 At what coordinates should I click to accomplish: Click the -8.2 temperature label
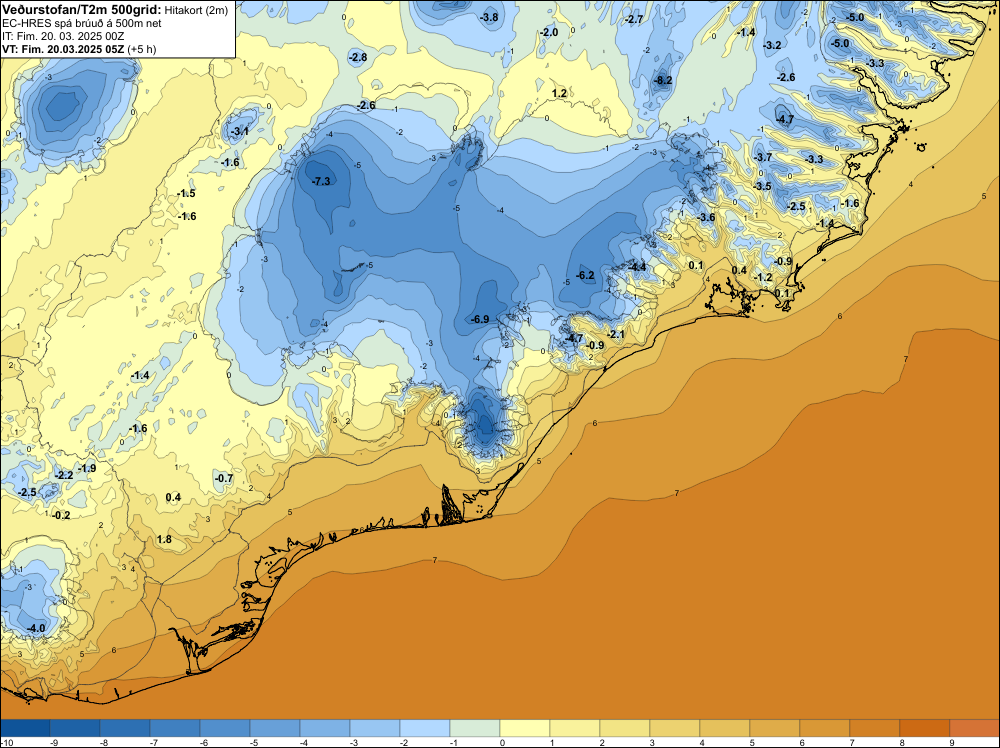pyautogui.click(x=663, y=80)
